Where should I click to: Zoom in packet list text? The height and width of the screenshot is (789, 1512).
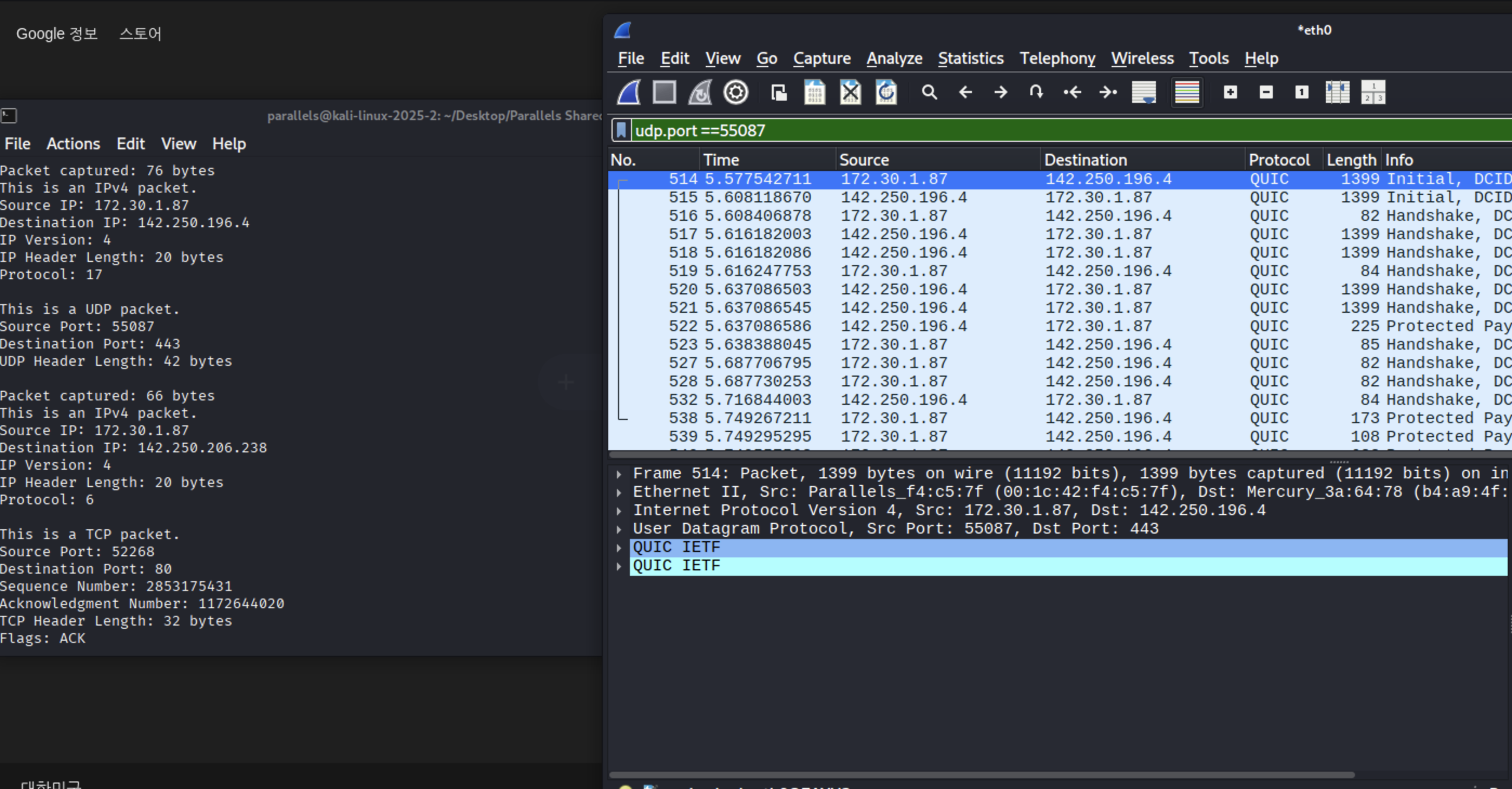(x=1230, y=93)
